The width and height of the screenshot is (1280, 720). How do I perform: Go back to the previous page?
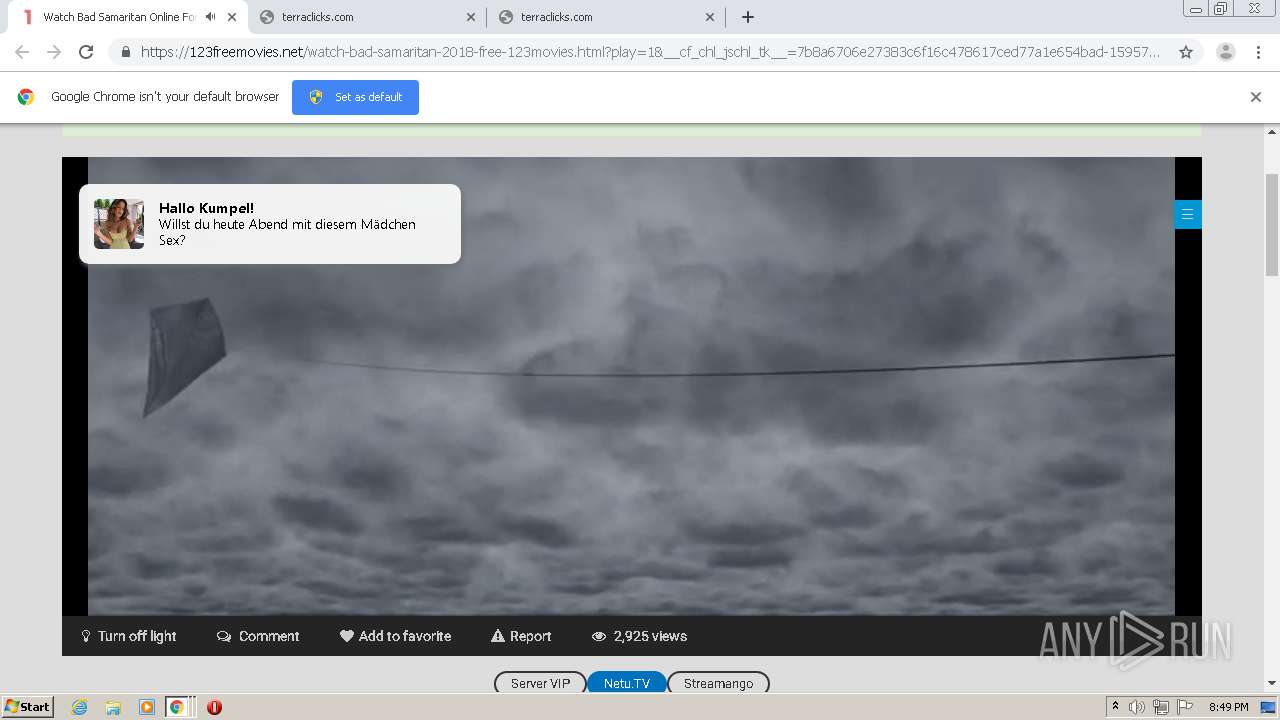[22, 52]
